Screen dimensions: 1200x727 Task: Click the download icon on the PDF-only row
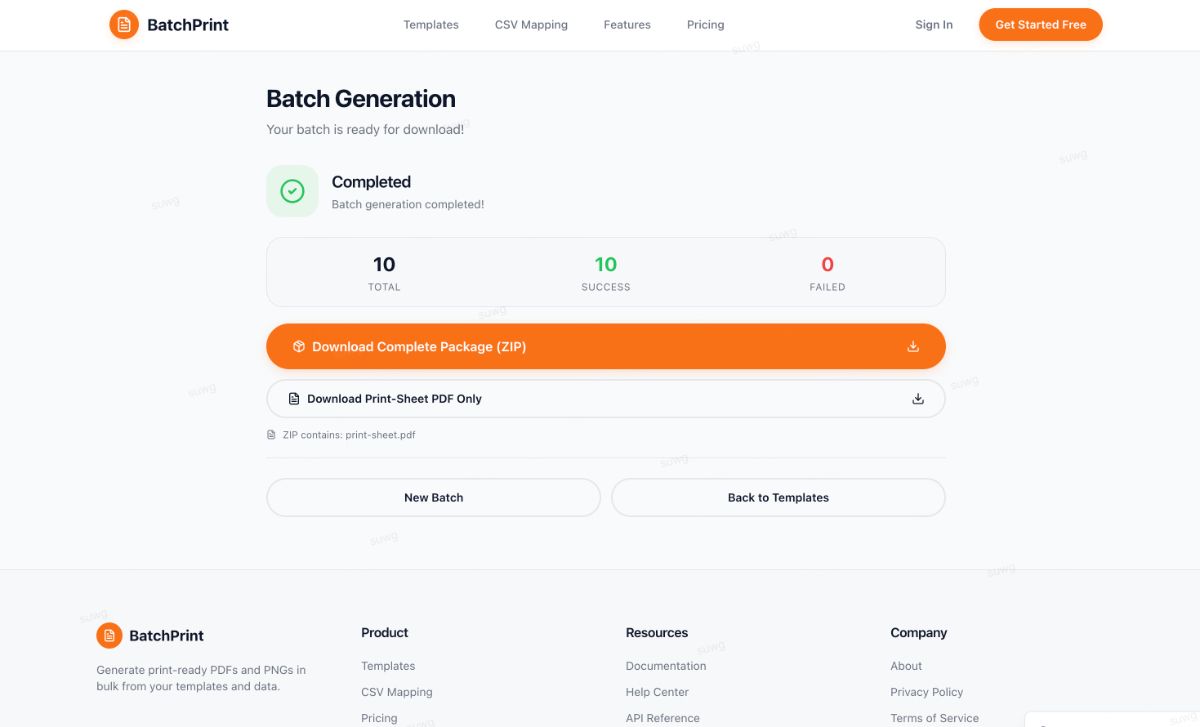917,398
